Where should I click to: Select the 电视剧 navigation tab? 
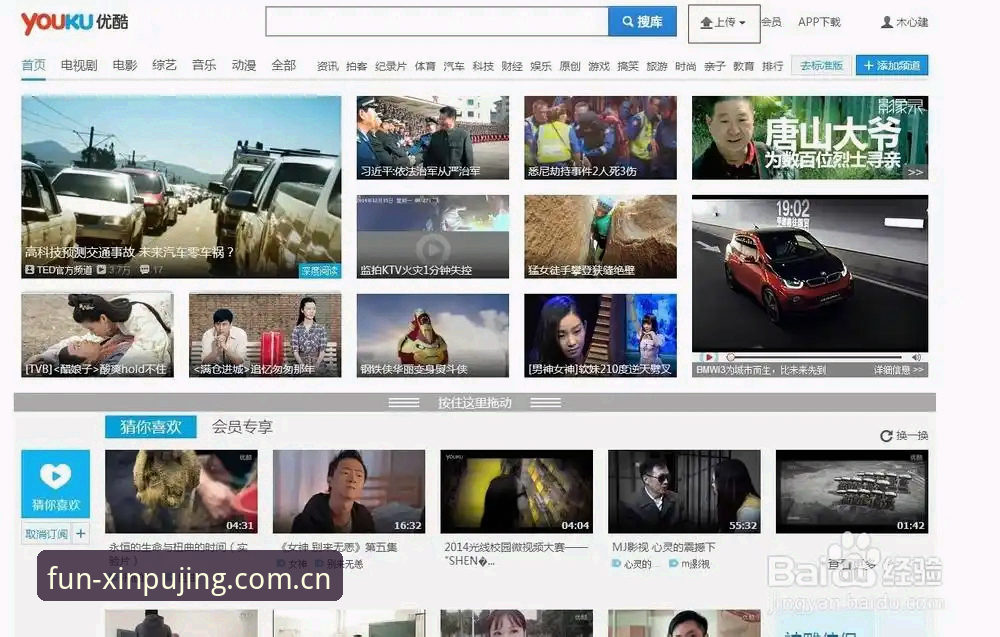(x=79, y=65)
